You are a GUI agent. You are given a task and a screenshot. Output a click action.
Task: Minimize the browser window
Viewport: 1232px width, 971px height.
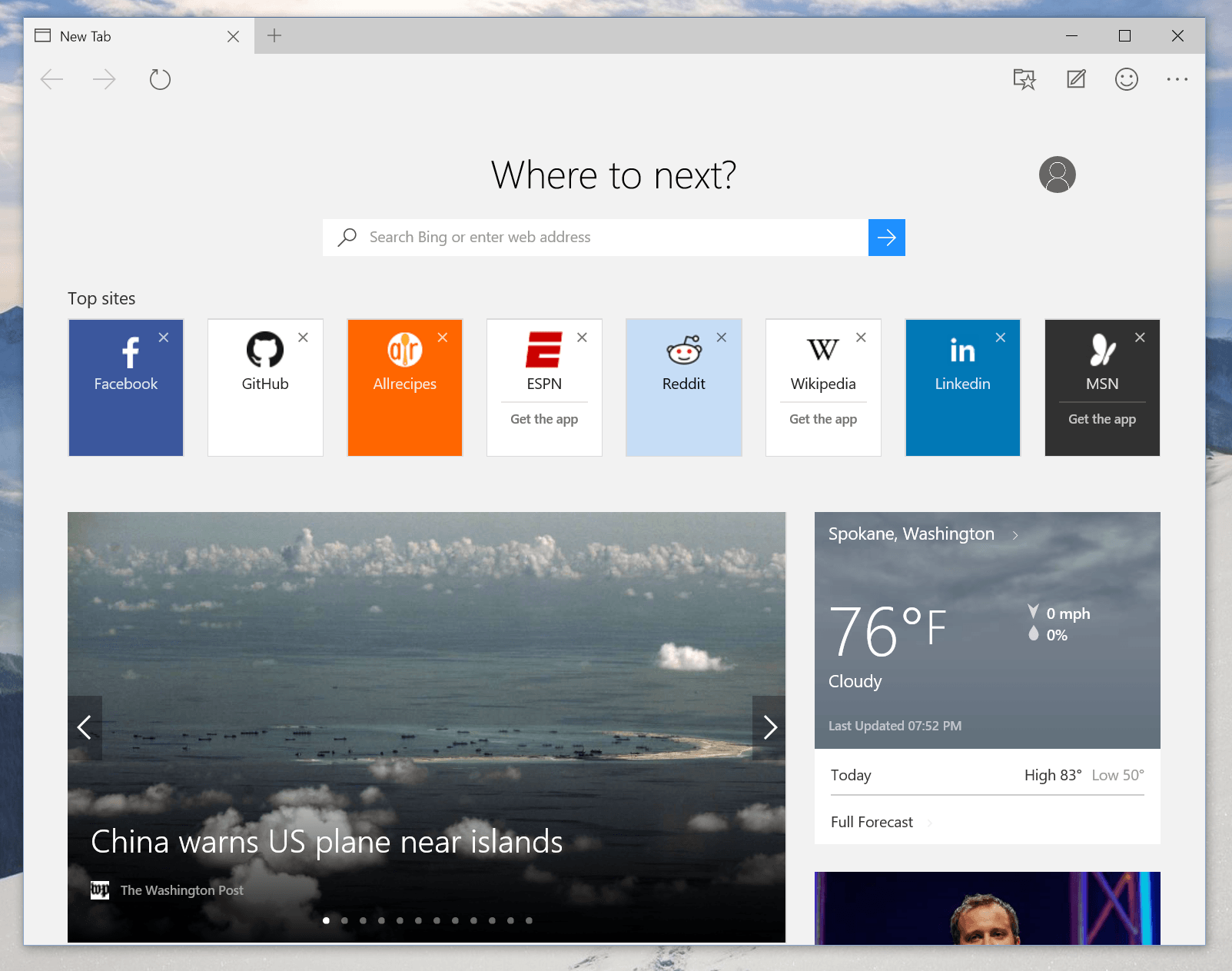coord(1071,36)
